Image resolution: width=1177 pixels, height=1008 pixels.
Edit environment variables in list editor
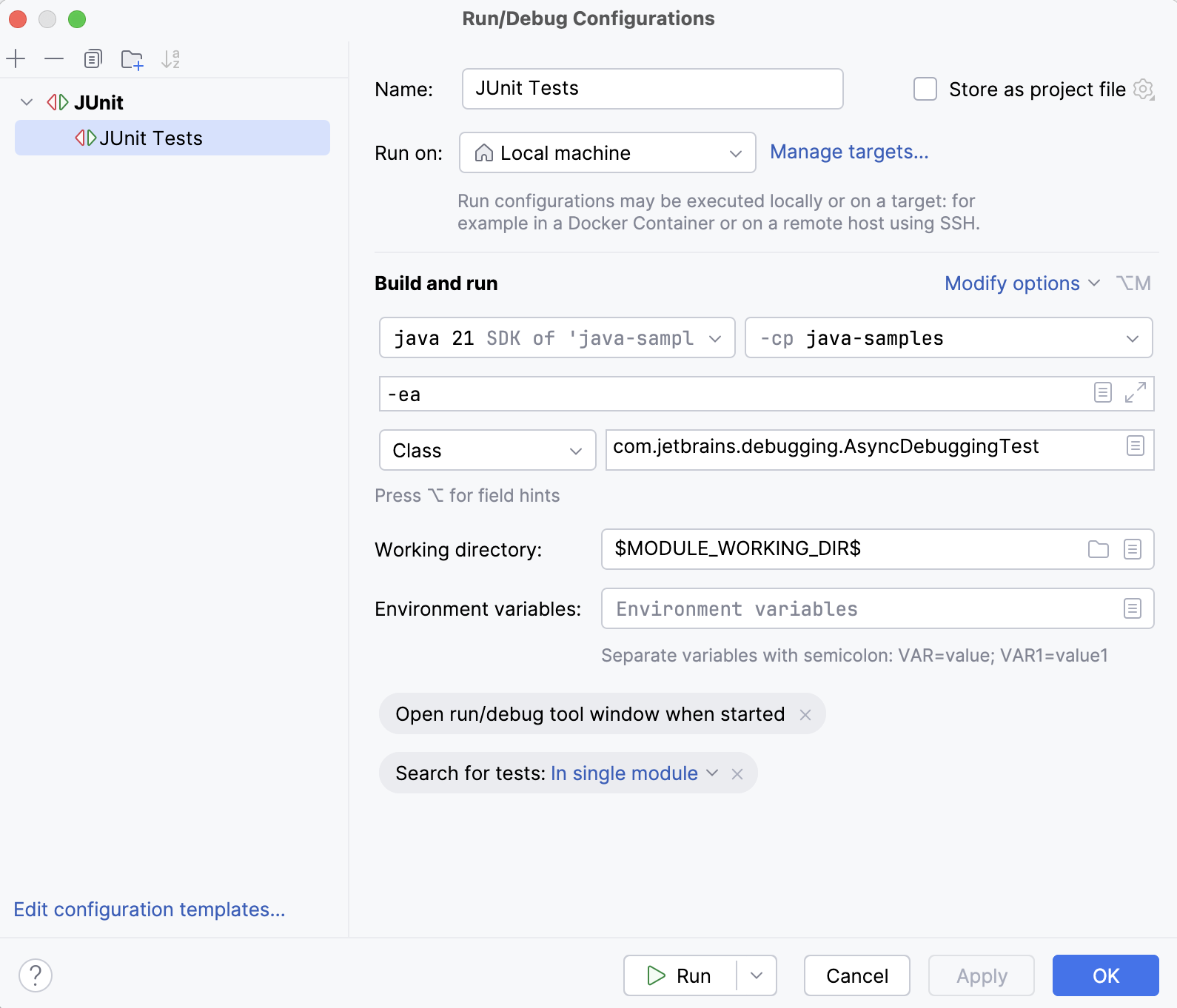pyautogui.click(x=1132, y=608)
